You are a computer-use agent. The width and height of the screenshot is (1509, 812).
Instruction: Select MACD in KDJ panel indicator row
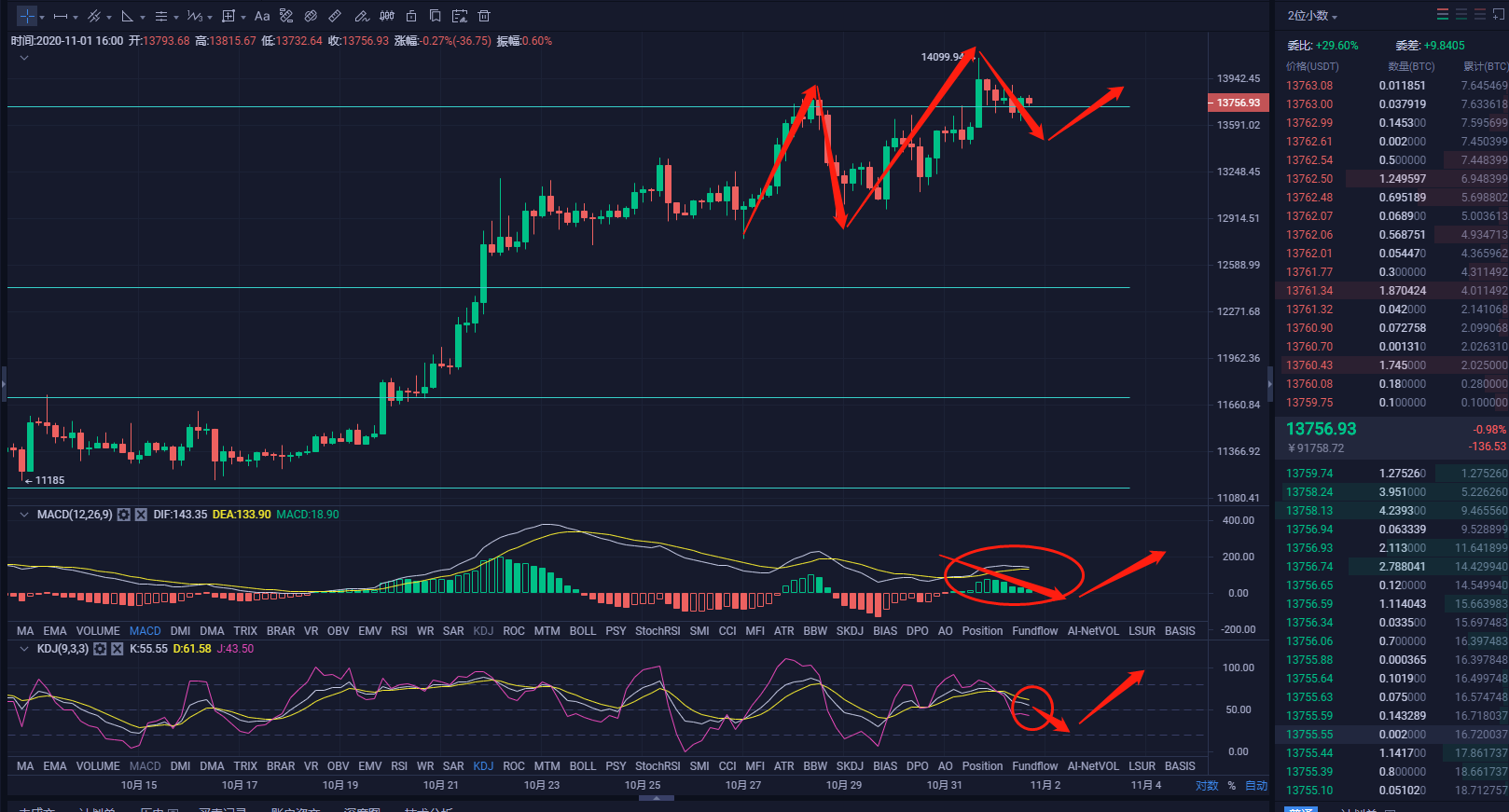click(145, 766)
